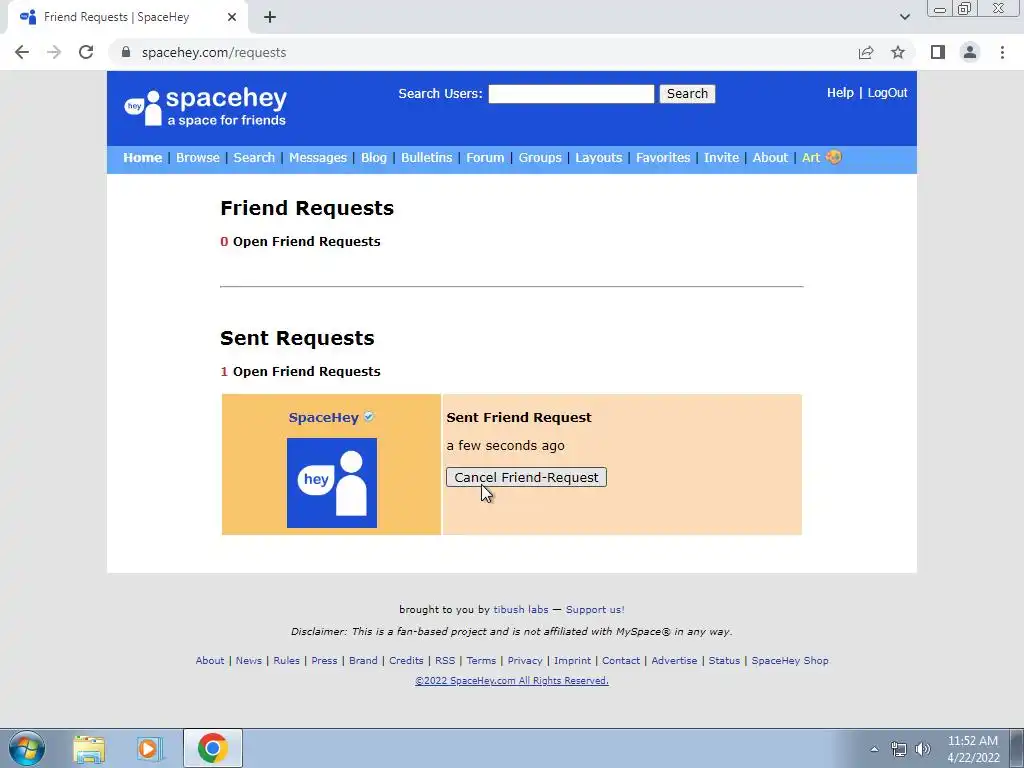Open Layouts in the nav bar

tap(599, 157)
